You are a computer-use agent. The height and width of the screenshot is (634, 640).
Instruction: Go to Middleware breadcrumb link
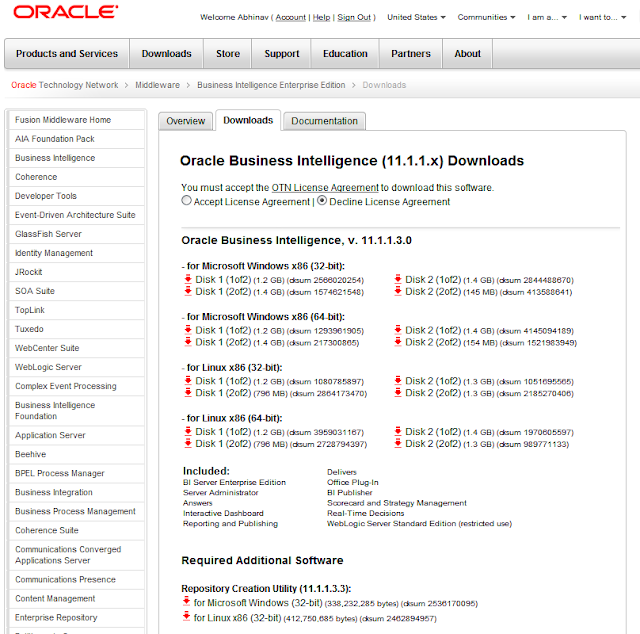tap(158, 85)
